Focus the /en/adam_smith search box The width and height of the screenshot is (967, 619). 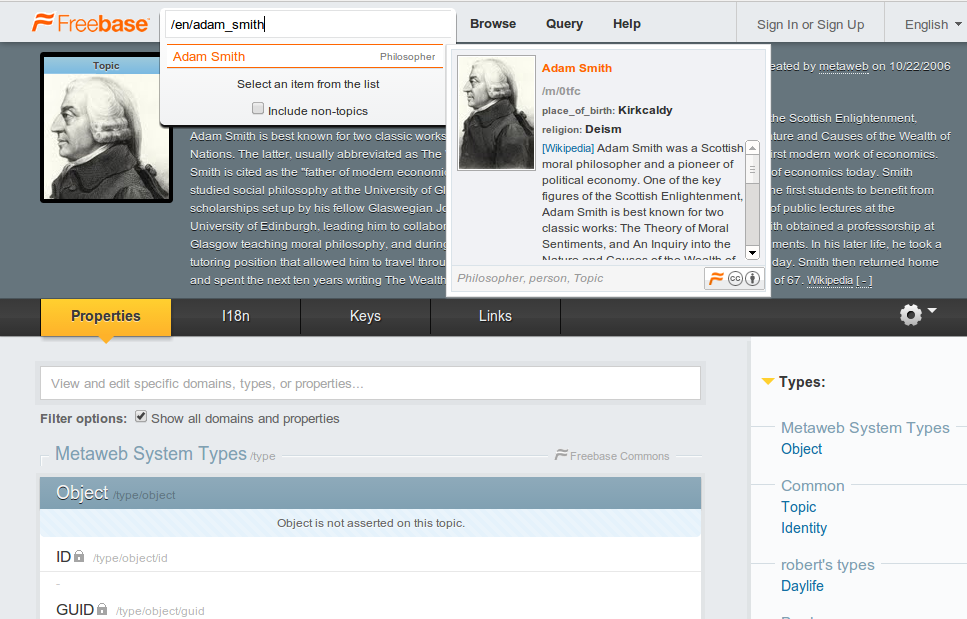click(308, 24)
